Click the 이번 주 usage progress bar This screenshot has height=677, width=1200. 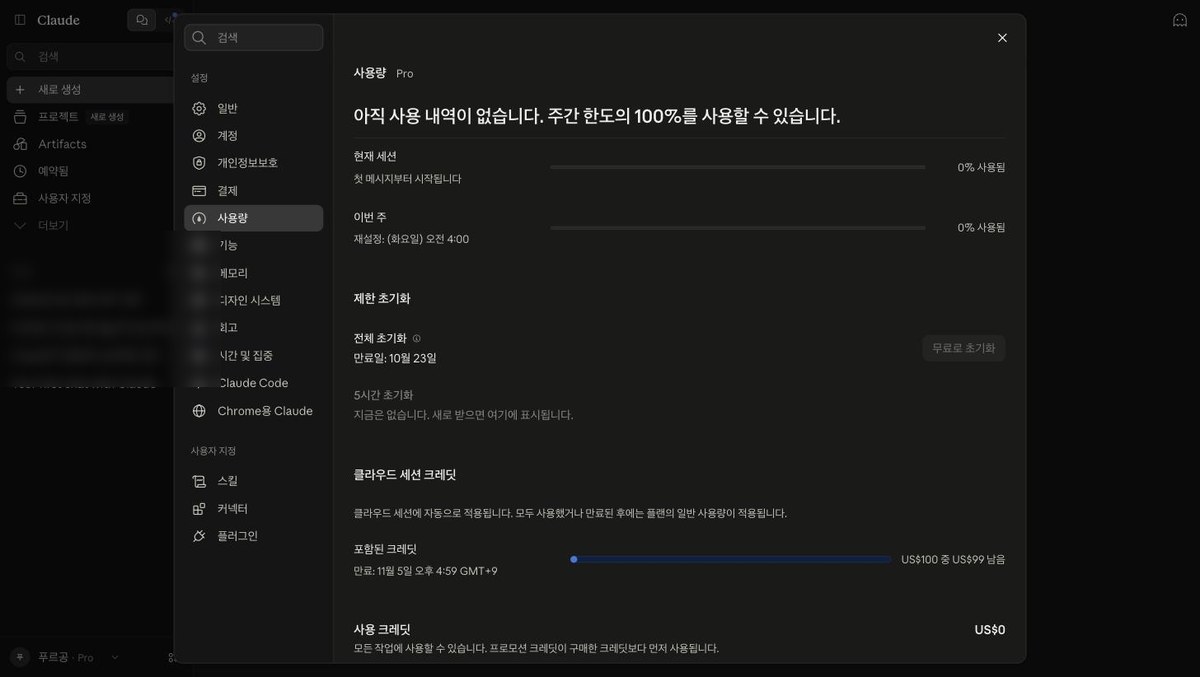point(738,228)
